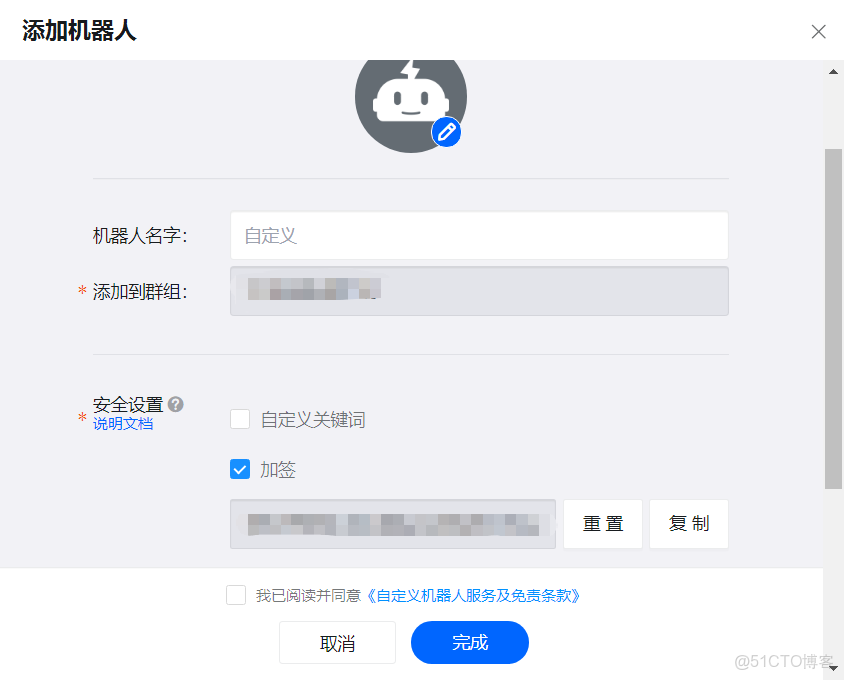The image size is (844, 680).
Task: Click the 机器人名字 name input field
Action: pyautogui.click(x=478, y=235)
